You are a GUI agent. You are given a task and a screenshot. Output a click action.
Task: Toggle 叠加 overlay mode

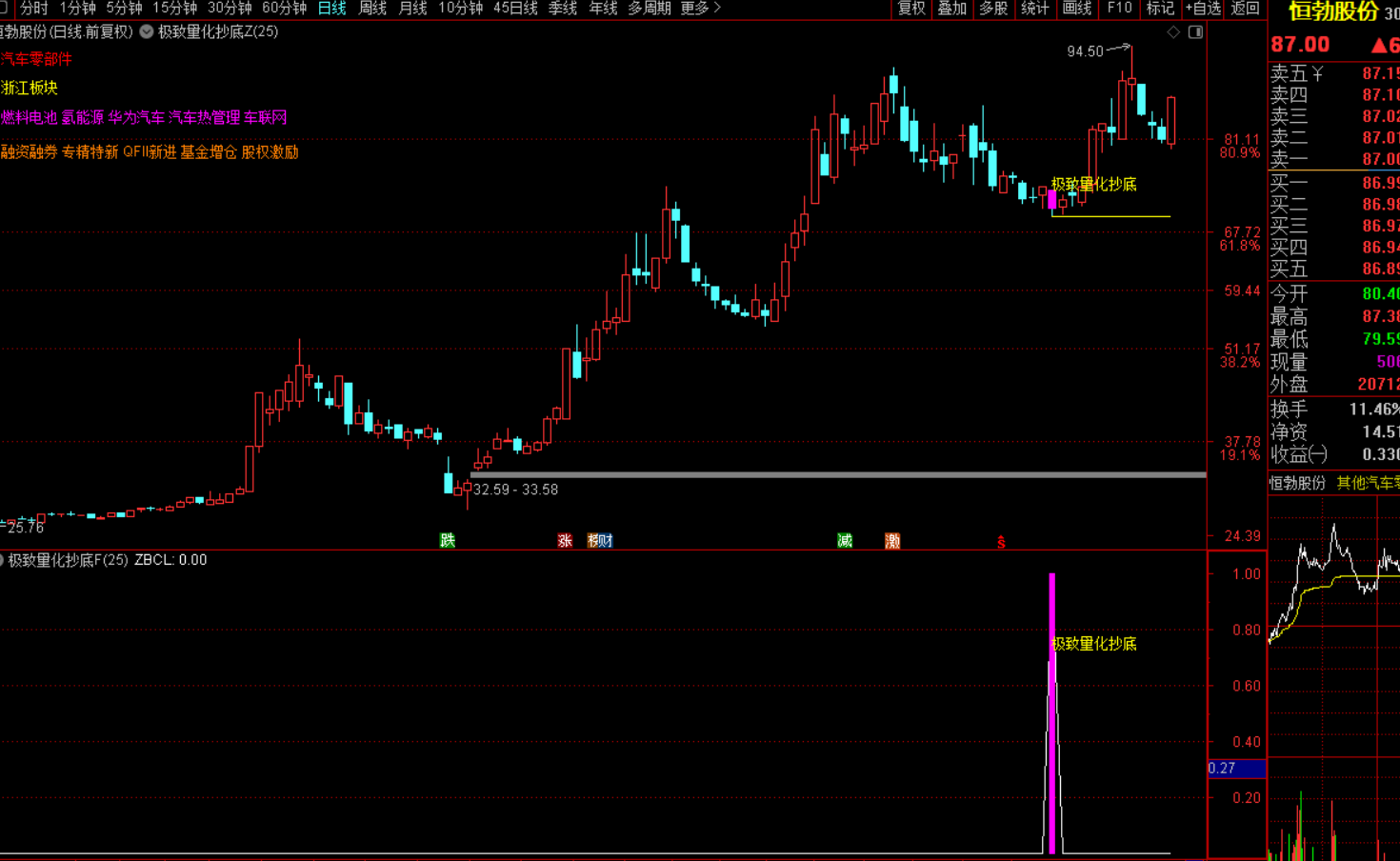pyautogui.click(x=952, y=9)
